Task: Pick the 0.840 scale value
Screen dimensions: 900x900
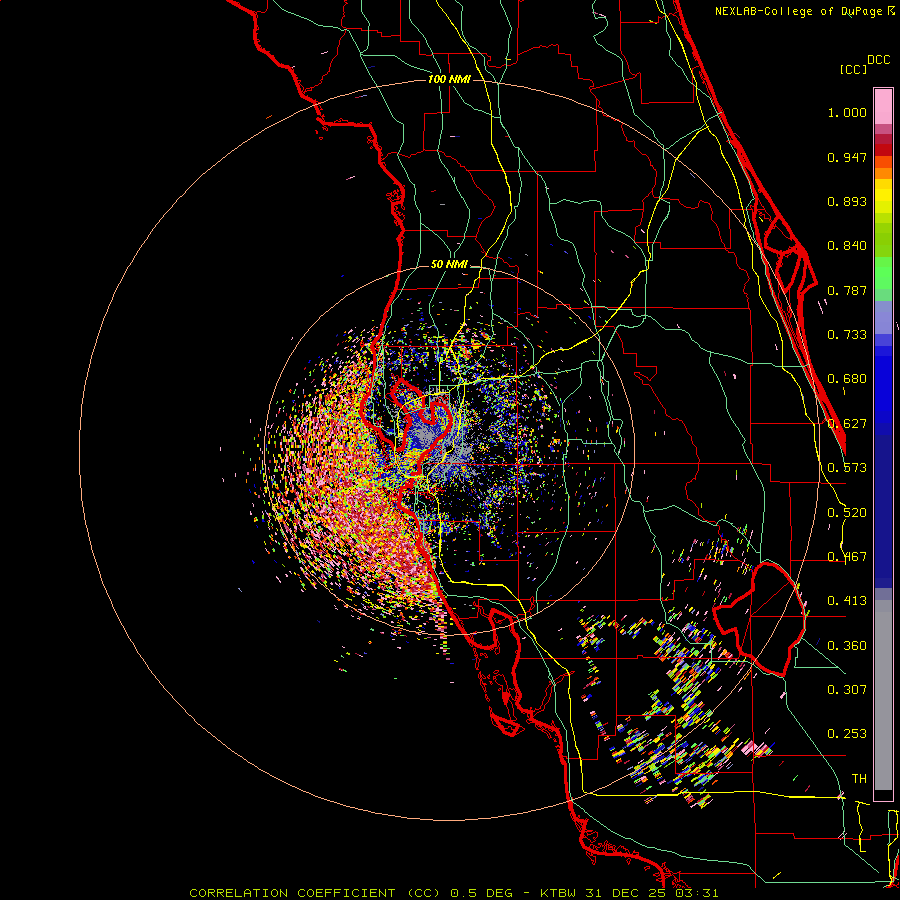Action: click(x=847, y=246)
